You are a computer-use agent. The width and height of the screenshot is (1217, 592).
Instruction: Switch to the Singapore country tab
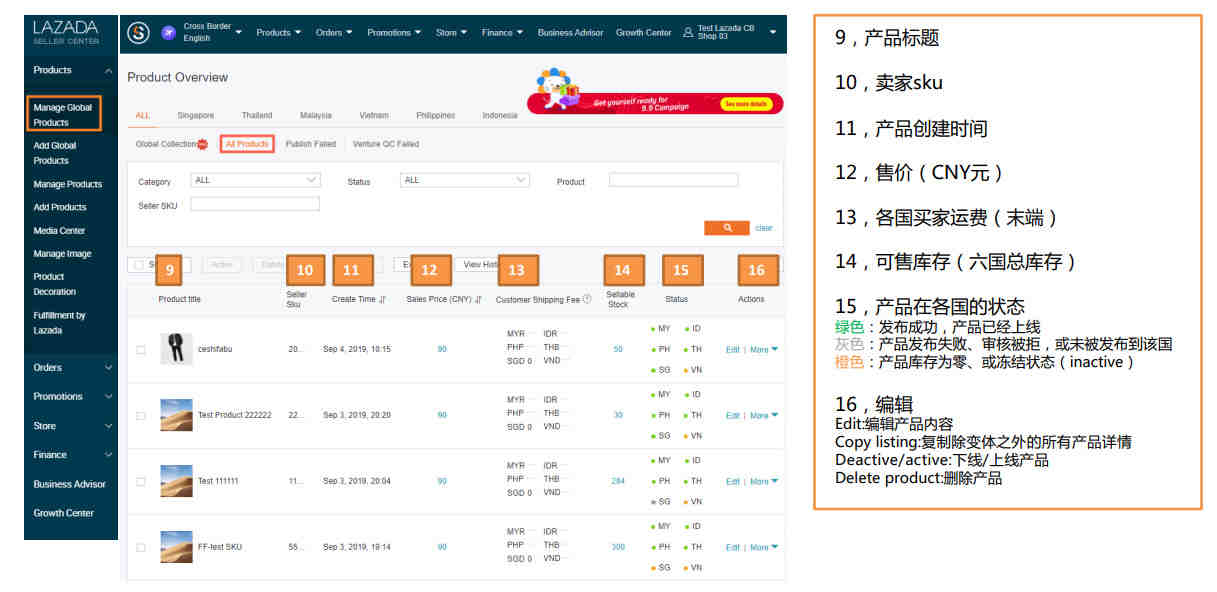point(195,115)
